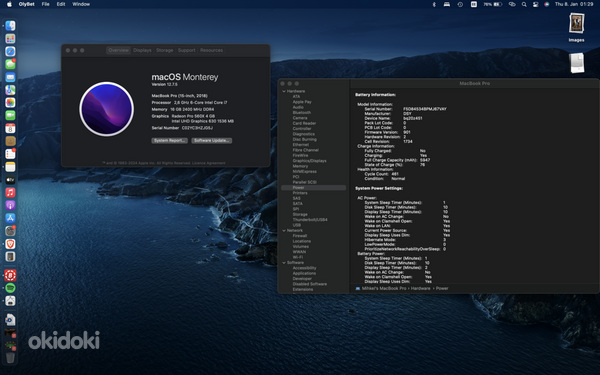
Task: Open Finder from the dock
Action: click(10, 26)
